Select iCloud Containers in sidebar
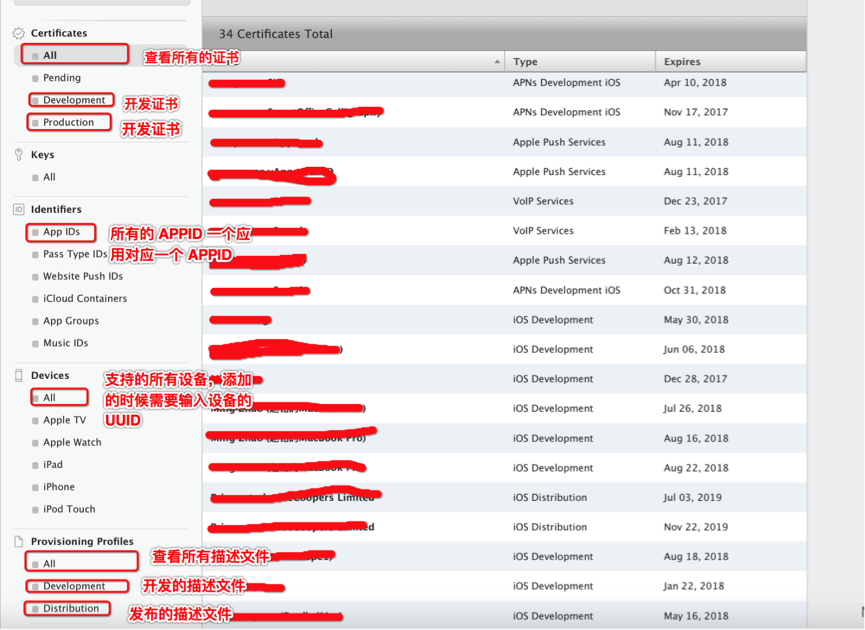The width and height of the screenshot is (865, 630). point(85,298)
